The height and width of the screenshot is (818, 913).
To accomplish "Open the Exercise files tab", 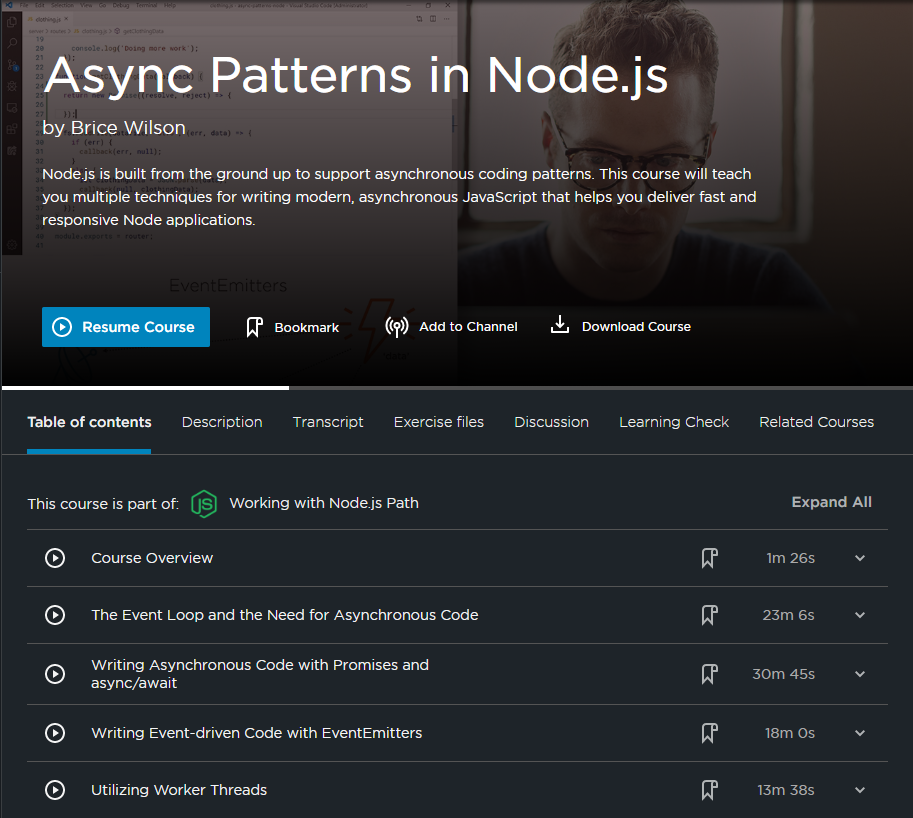I will click(x=438, y=422).
